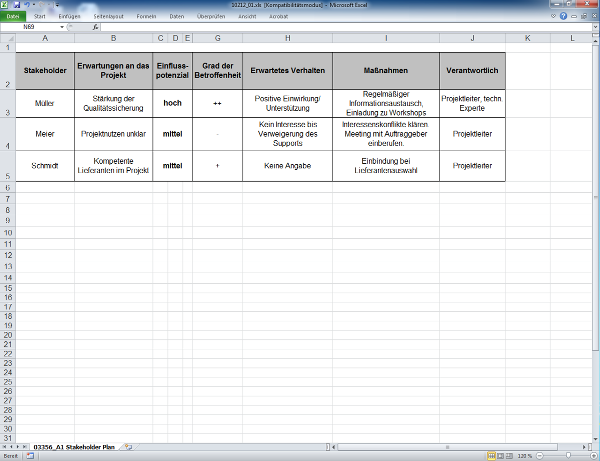Select Normal view button in status bar
This screenshot has width=600, height=461.
coord(486,456)
